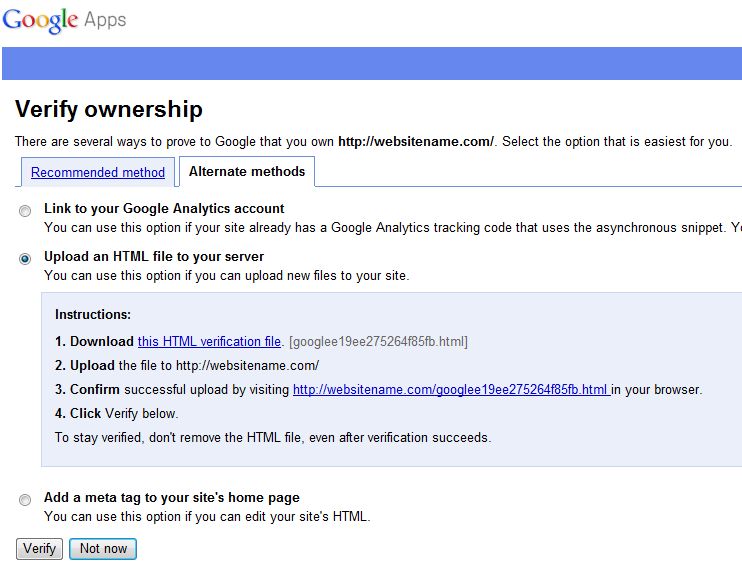The width and height of the screenshot is (742, 583).
Task: Click the Google Apps logo
Action: pos(64,20)
